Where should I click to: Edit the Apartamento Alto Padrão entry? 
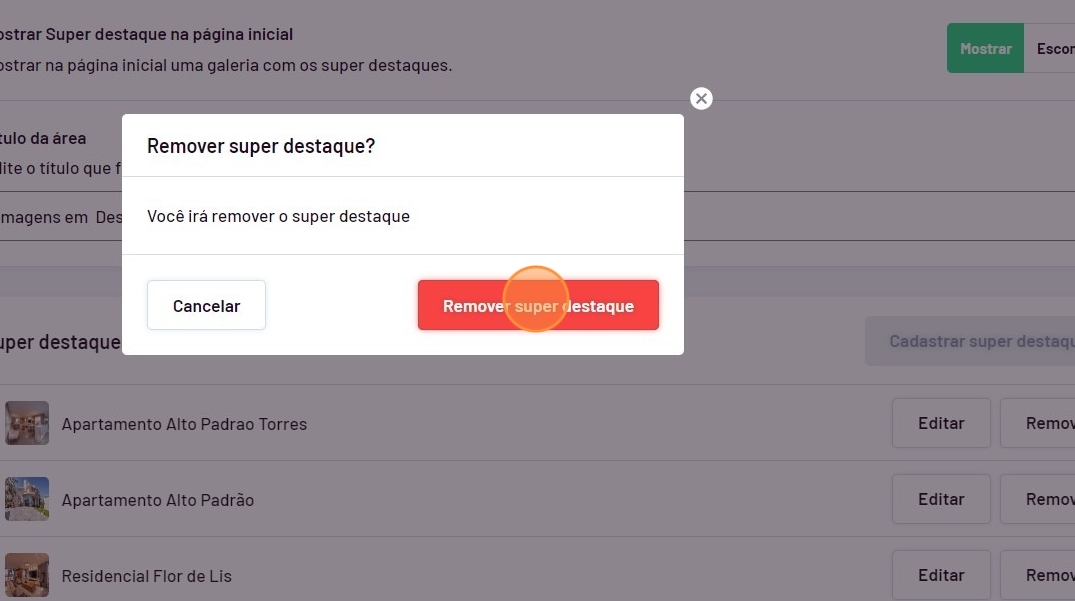[941, 499]
